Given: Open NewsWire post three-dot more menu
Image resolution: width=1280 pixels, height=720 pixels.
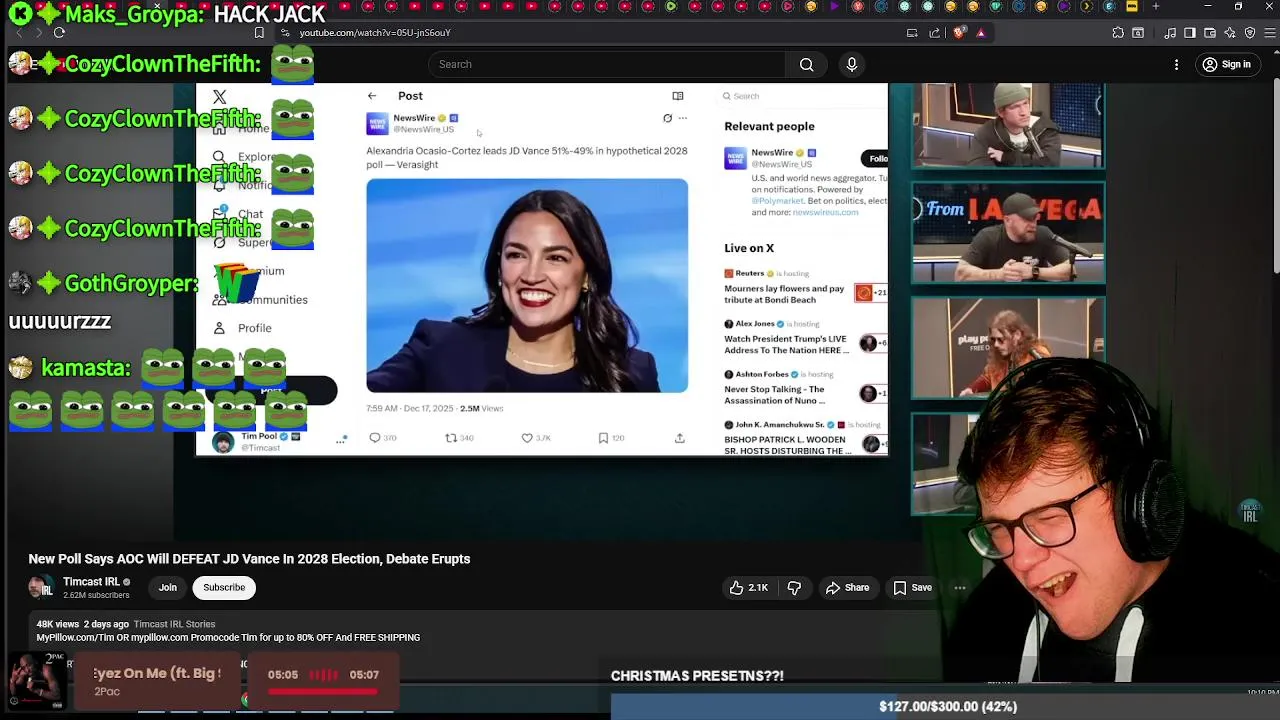Looking at the screenshot, I should pyautogui.click(x=683, y=118).
